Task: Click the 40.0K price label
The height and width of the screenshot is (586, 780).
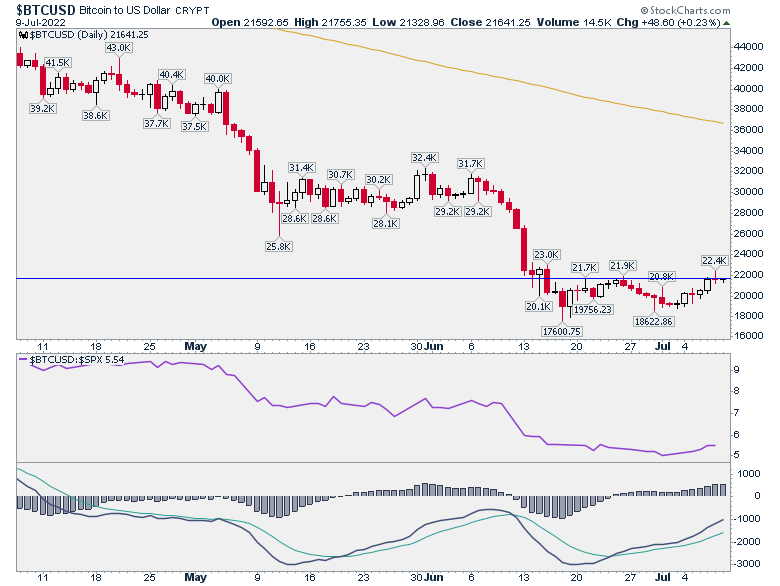Action: [218, 79]
